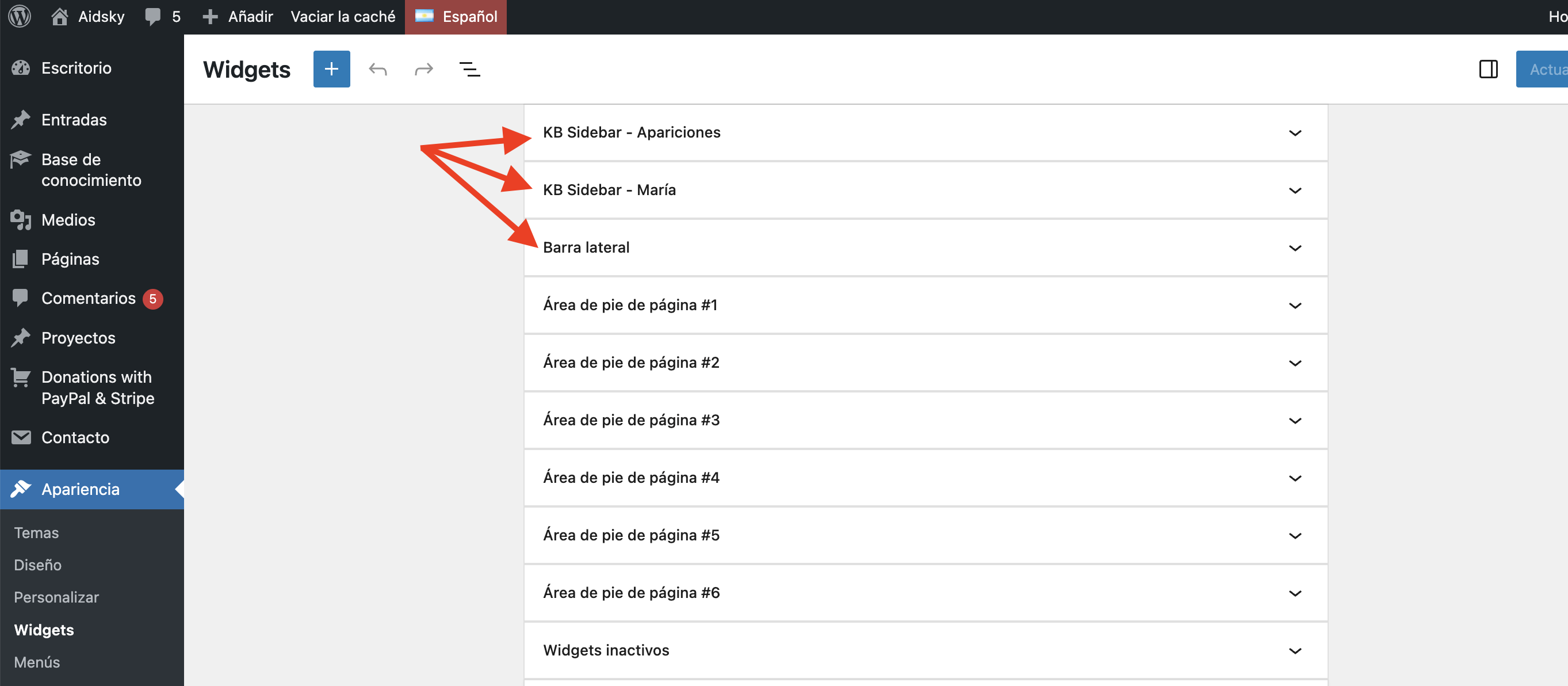Screen dimensions: 1568x686
Task: Toggle the settings sidebar panel icon
Action: 1487,70
